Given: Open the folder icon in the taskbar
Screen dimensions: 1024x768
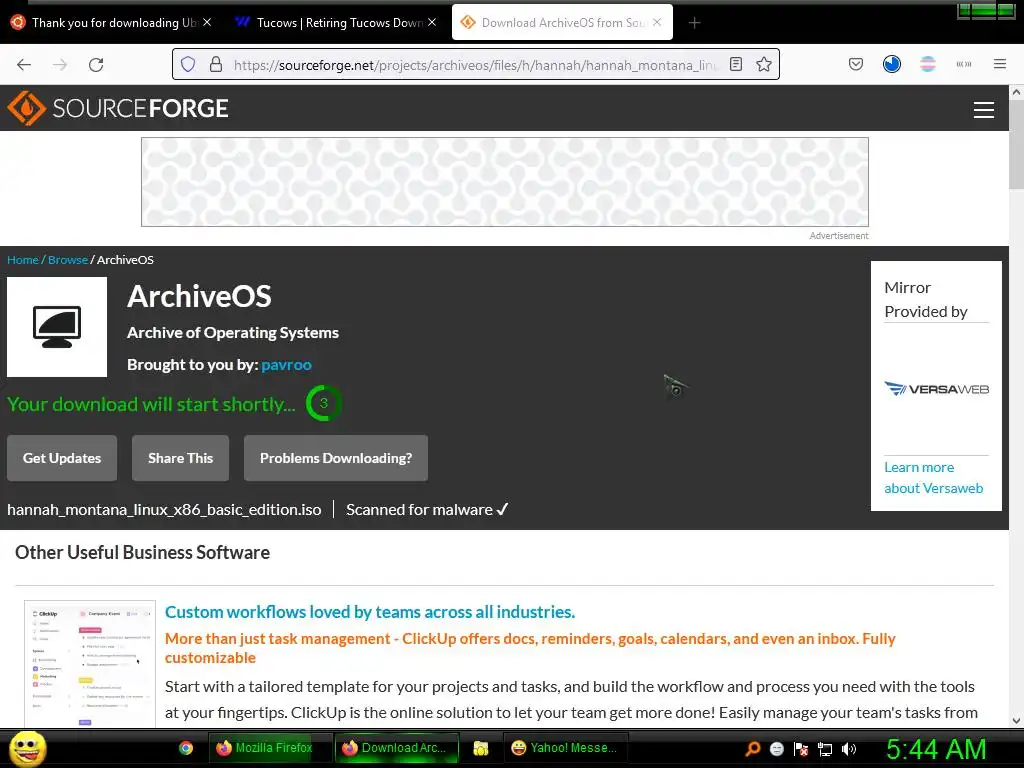Looking at the screenshot, I should coord(481,748).
